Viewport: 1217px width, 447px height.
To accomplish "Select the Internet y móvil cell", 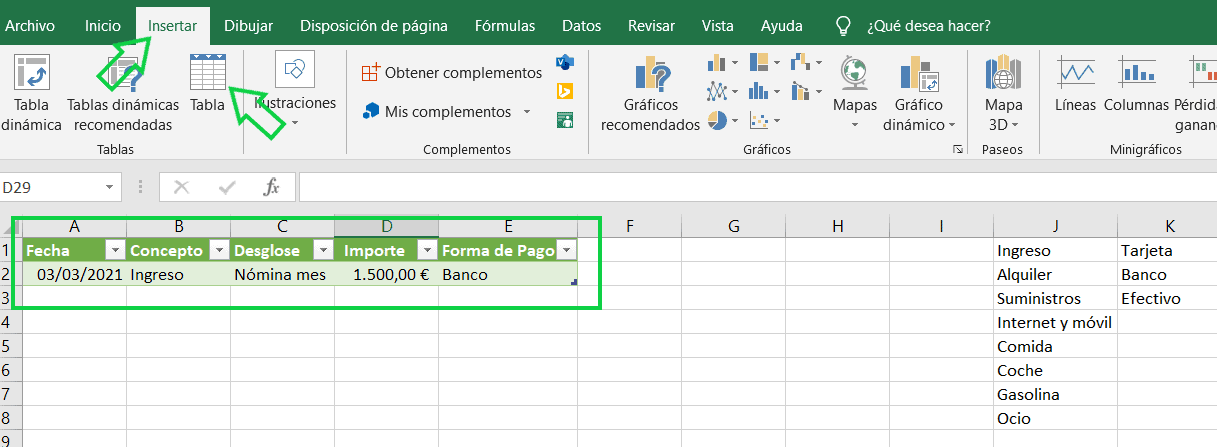I will (1055, 322).
